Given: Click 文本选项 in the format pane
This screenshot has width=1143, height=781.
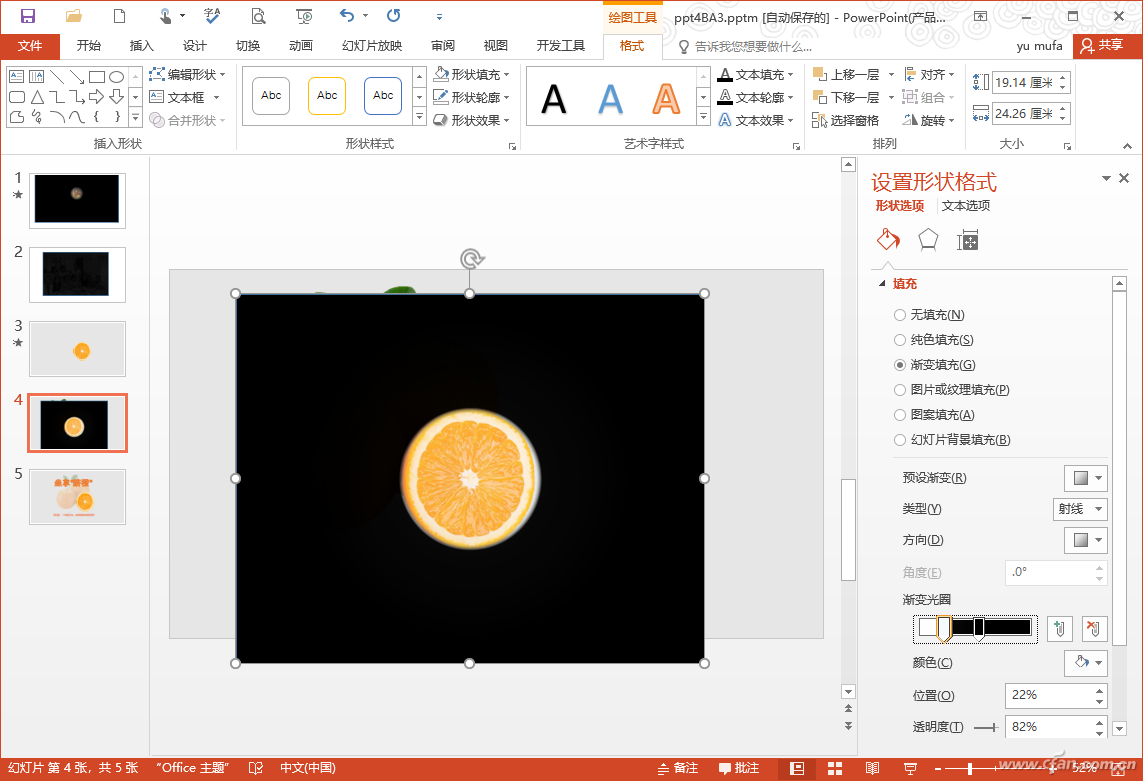Looking at the screenshot, I should 965,206.
